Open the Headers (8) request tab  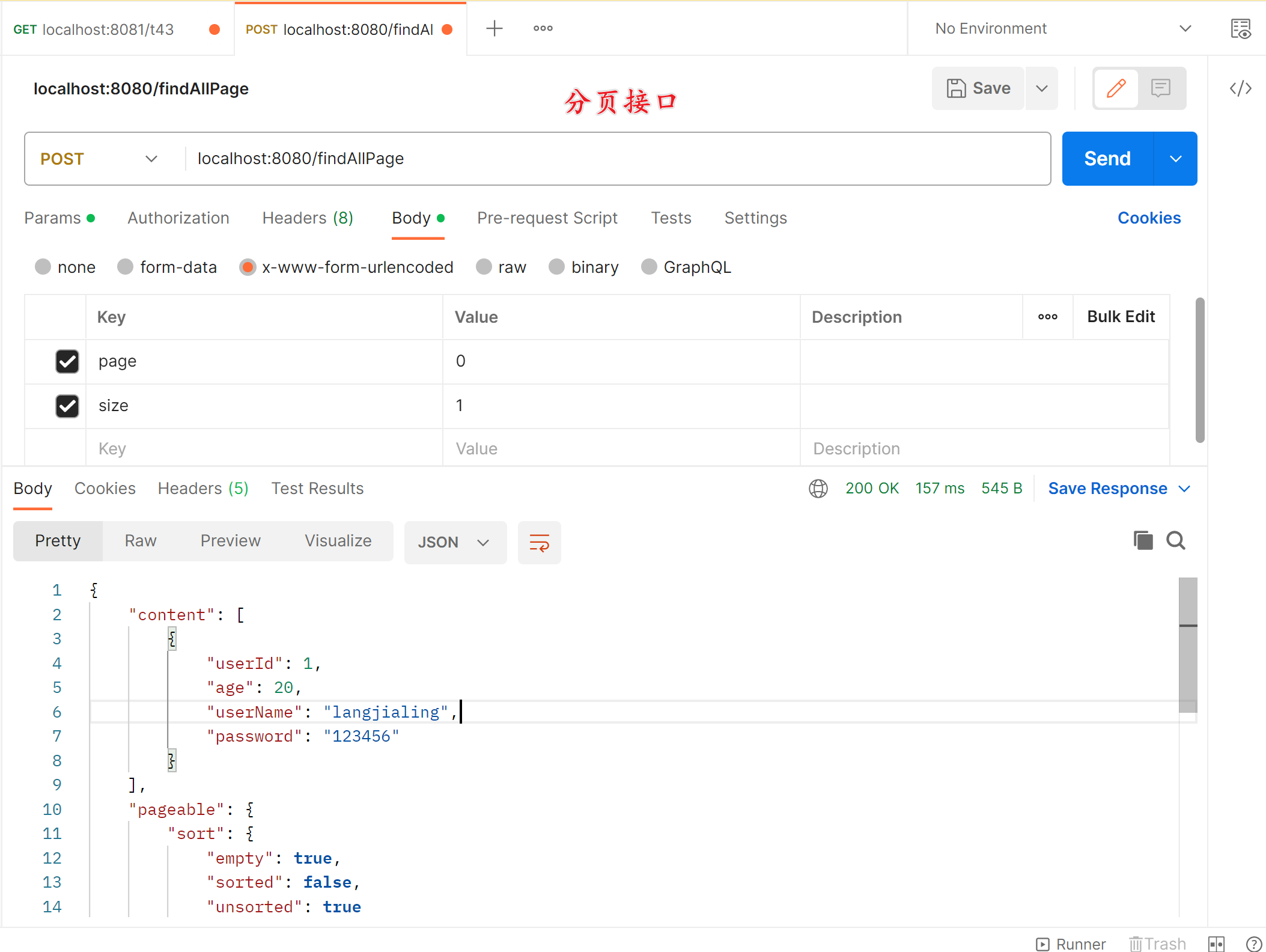point(308,218)
